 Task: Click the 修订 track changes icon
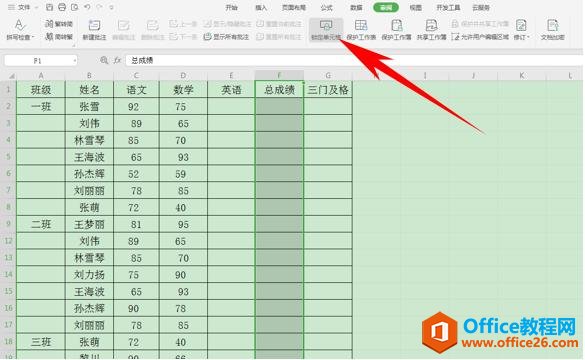[x=521, y=26]
